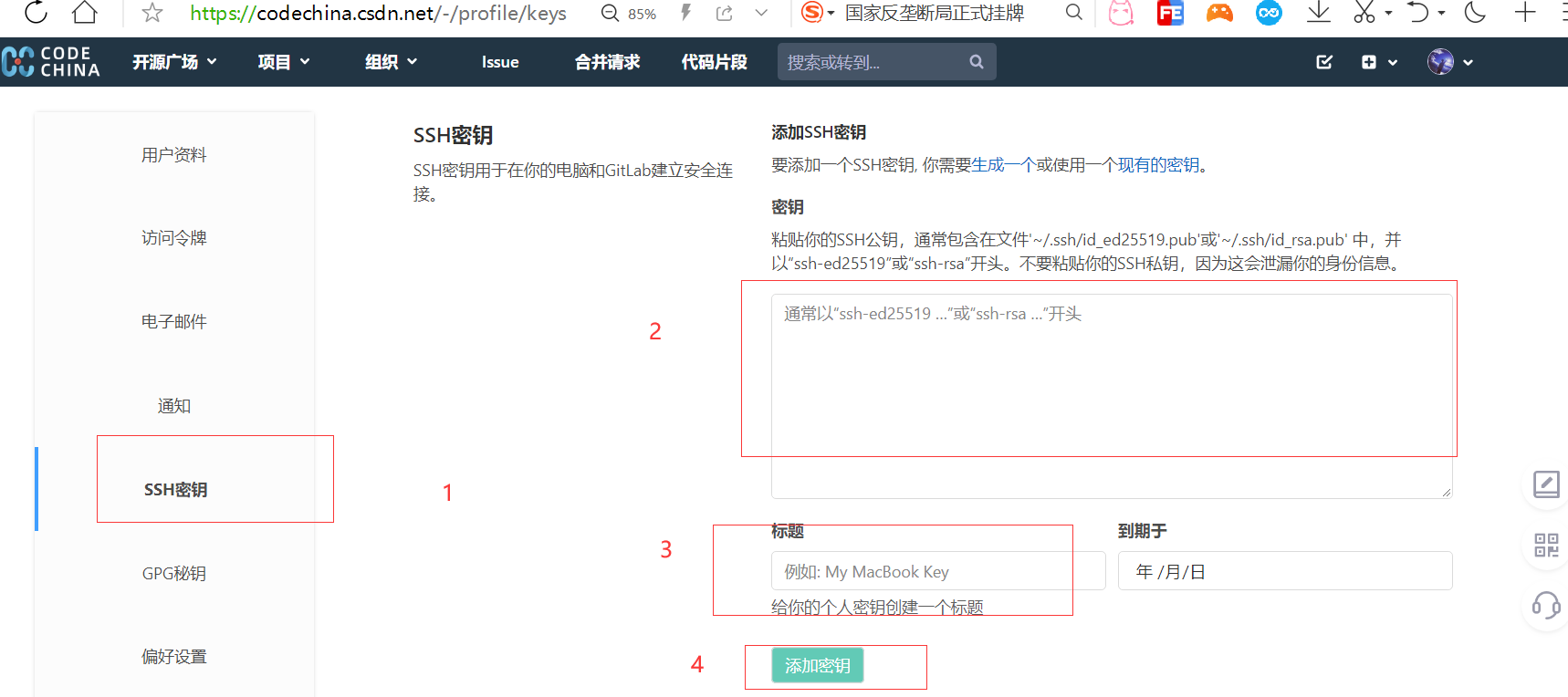Grab the textarea resize handle corner
Viewport: 1568px width, 697px height.
pyautogui.click(x=1447, y=493)
